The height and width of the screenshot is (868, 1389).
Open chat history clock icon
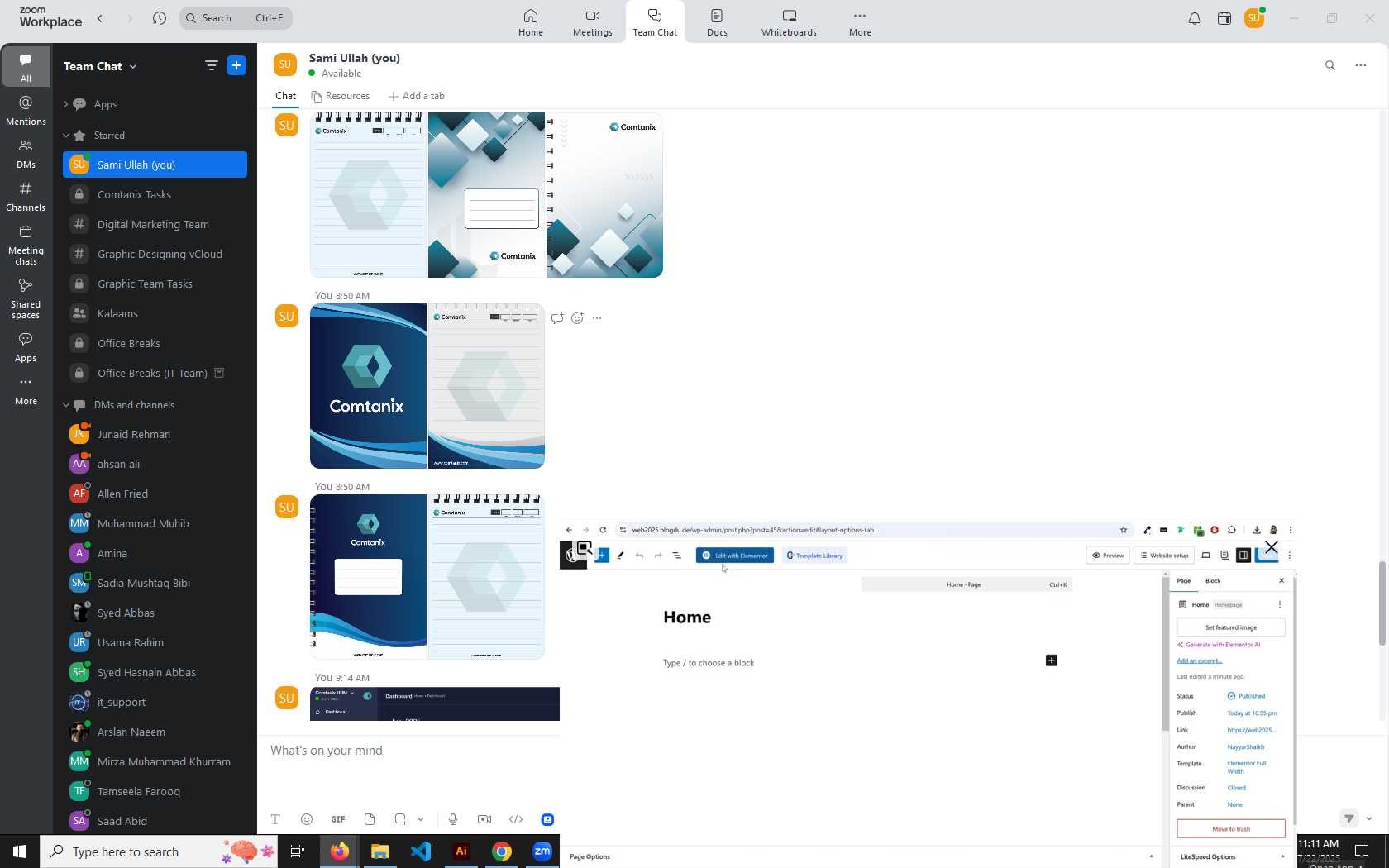(160, 18)
